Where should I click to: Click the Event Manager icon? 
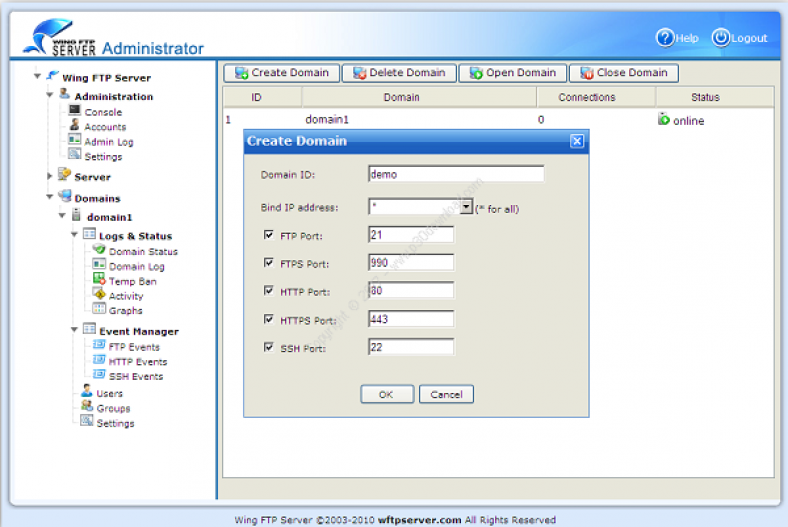[x=89, y=330]
